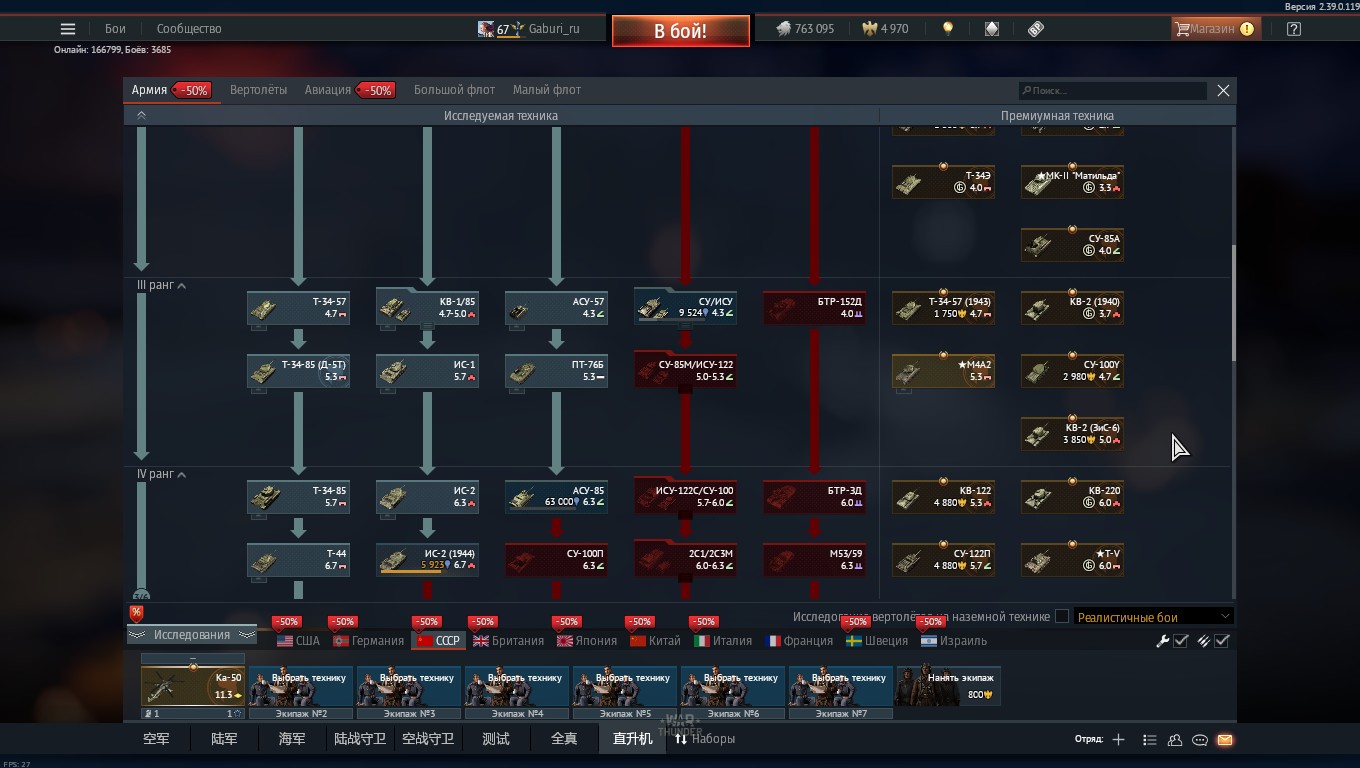
Task: Click the red percent discount icon
Action: pyautogui.click(x=136, y=613)
